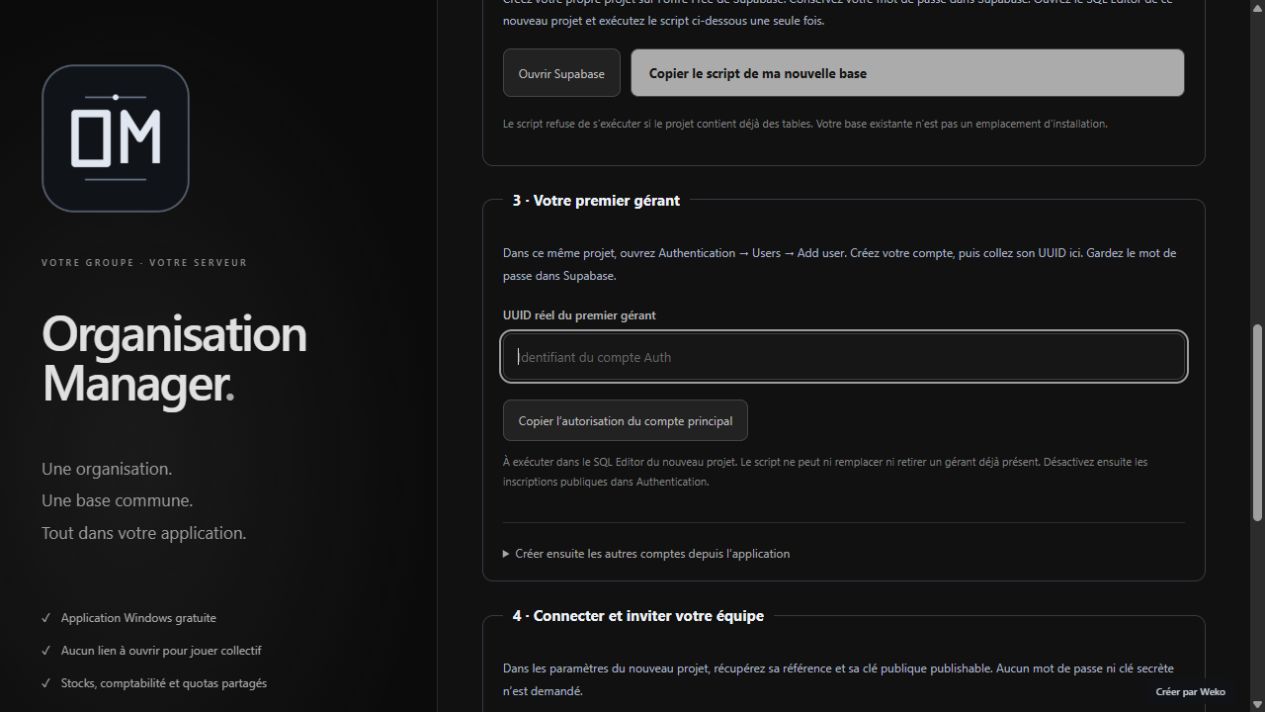Click the note 'À exécuter dans le SQL Editor'
1265x712 pixels.
tap(825, 472)
